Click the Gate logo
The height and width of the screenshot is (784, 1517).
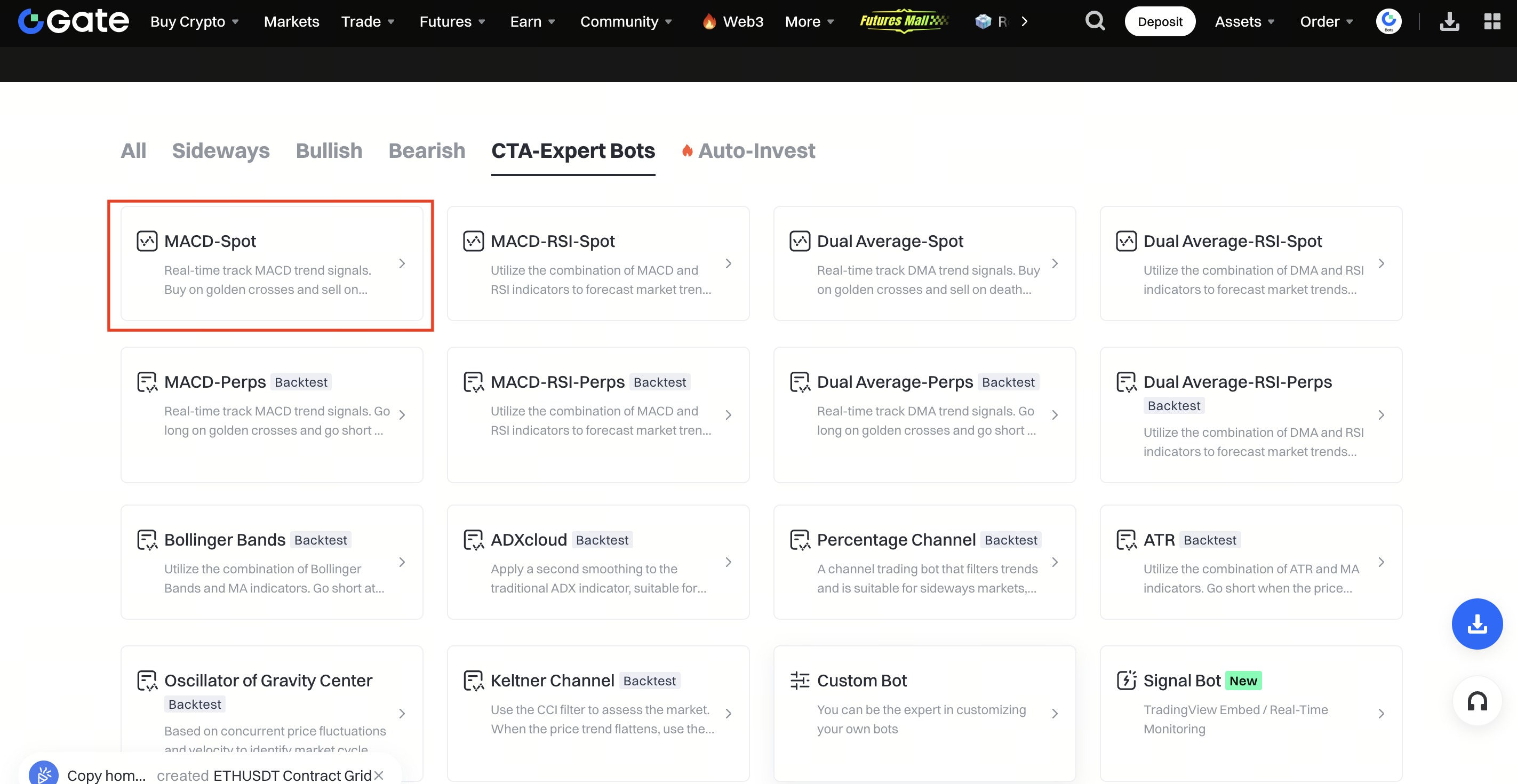coord(74,21)
